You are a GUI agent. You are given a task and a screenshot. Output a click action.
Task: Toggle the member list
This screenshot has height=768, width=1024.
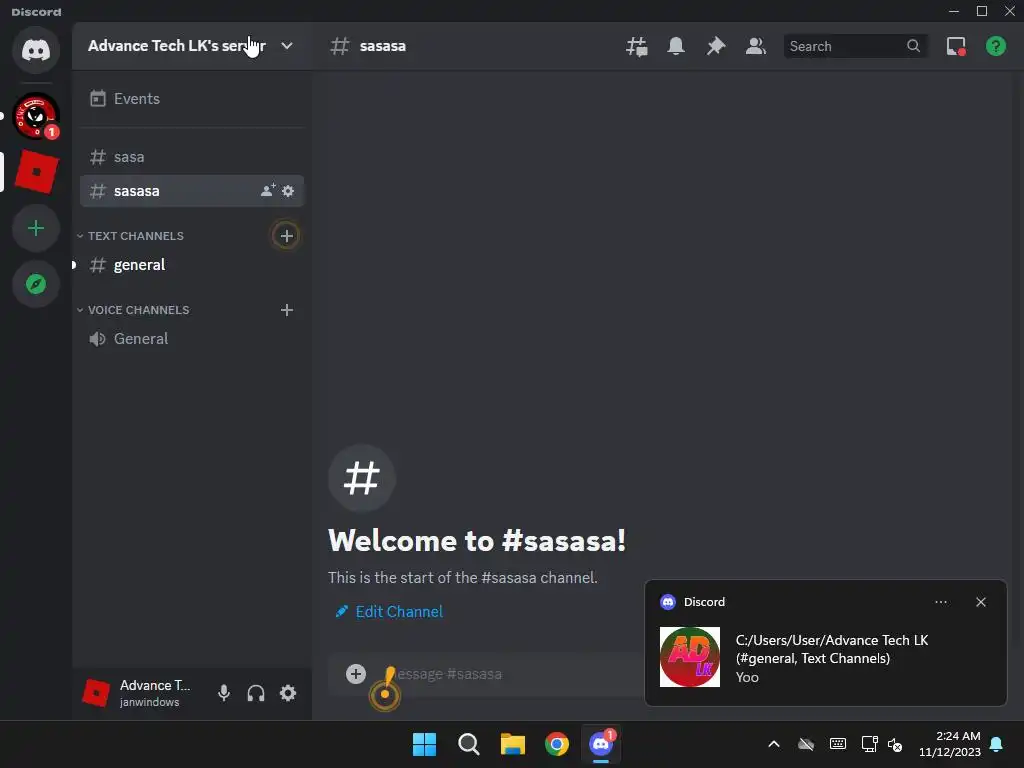pos(756,46)
